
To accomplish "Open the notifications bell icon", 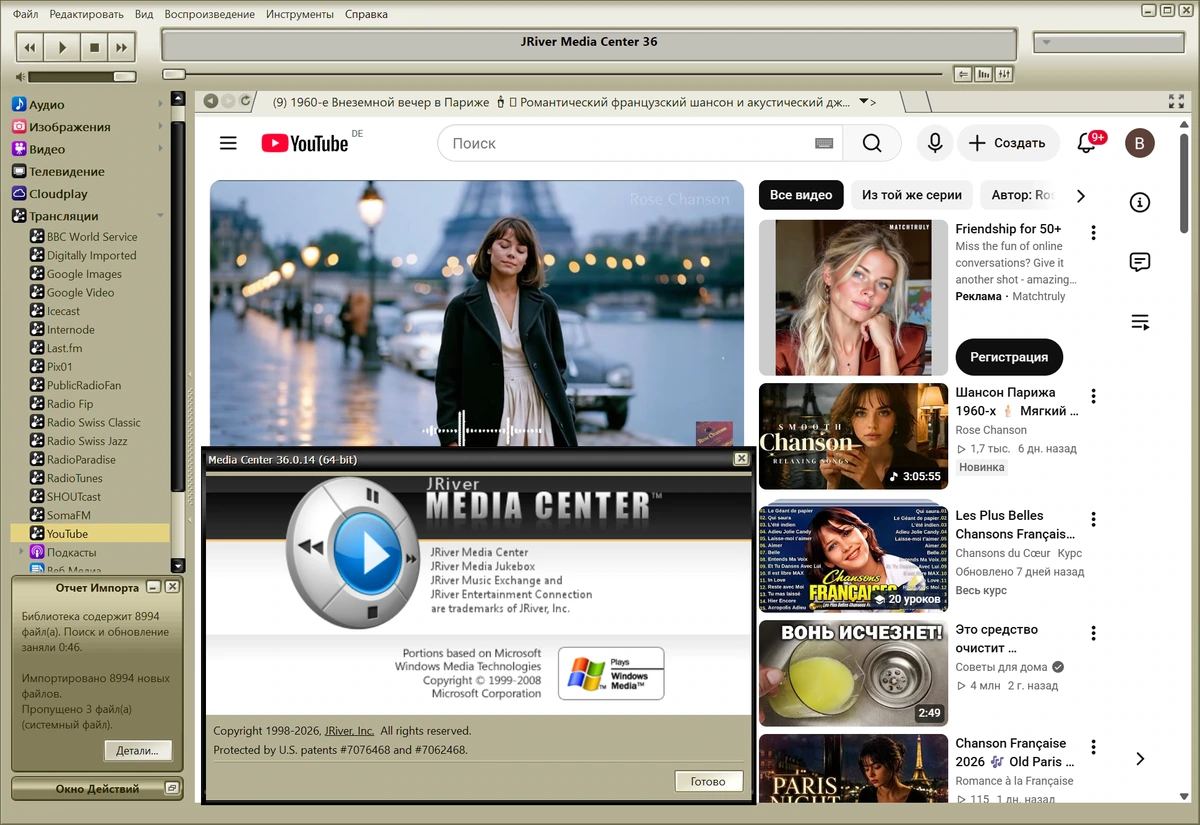I will point(1086,143).
